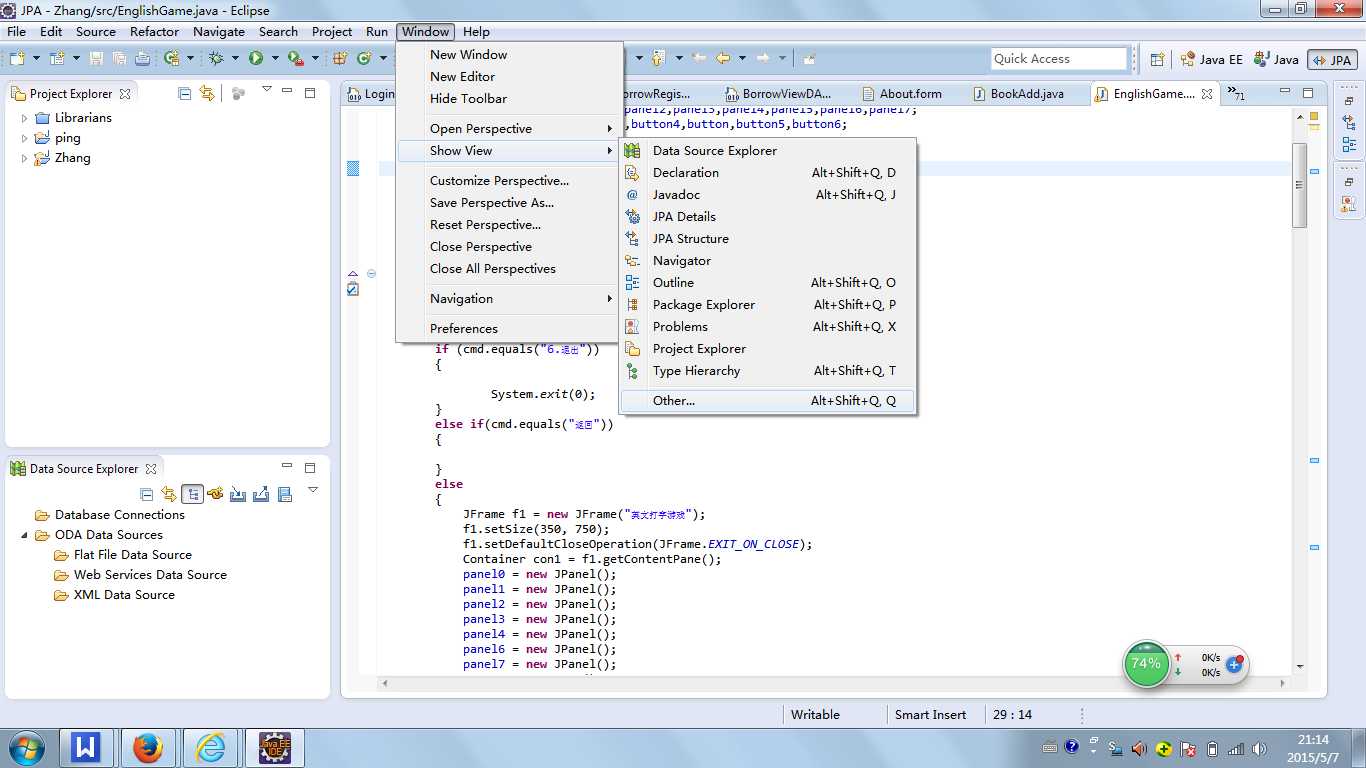Screen dimensions: 1366x768
Task: Click the Save icon in toolbar
Action: pos(97,59)
